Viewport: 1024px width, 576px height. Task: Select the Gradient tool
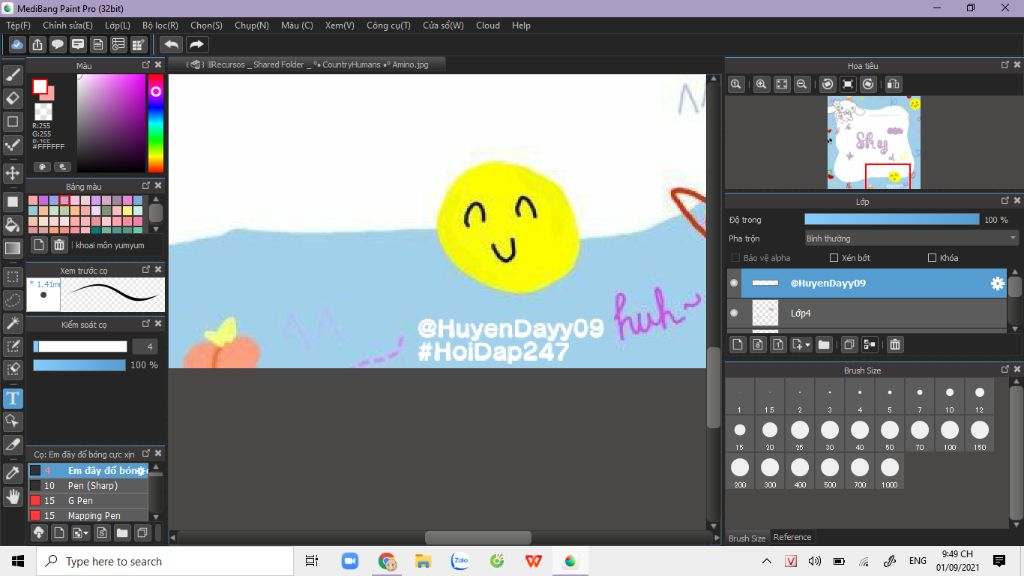pyautogui.click(x=12, y=248)
